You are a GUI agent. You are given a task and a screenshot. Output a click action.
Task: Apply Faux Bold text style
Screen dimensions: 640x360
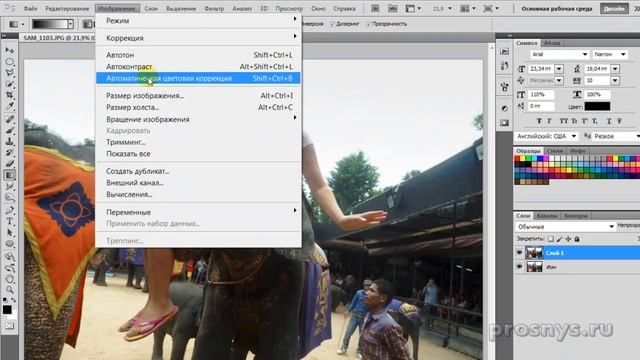coord(539,121)
